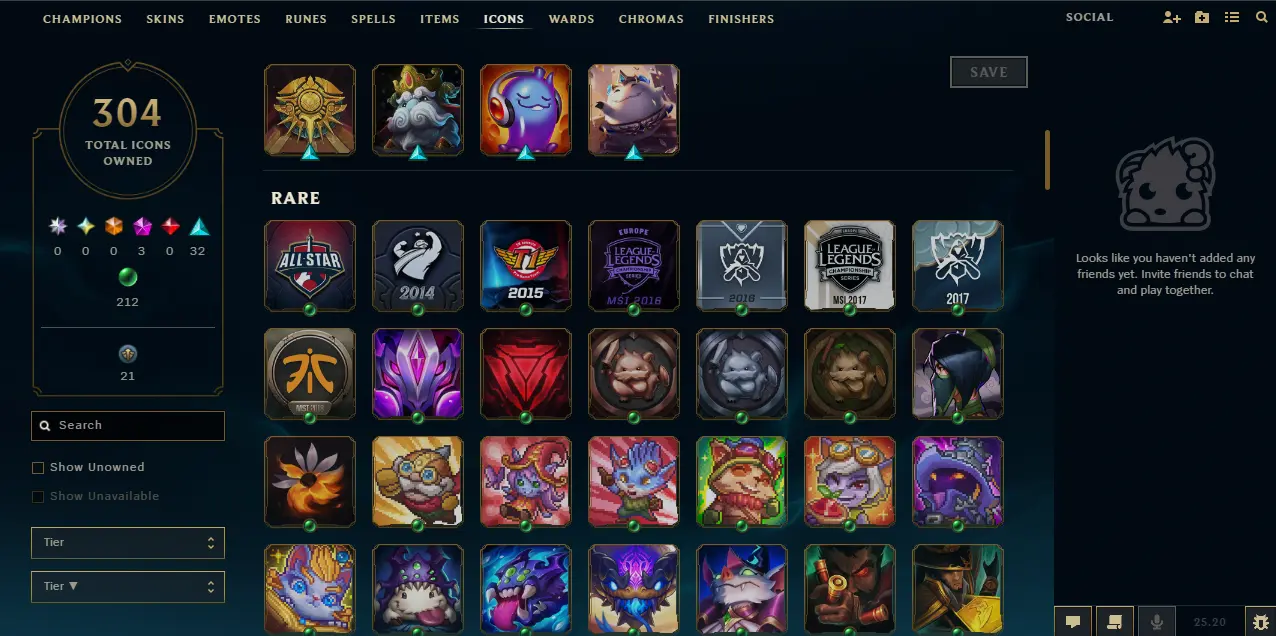
Task: Click the Save button
Action: tap(989, 72)
